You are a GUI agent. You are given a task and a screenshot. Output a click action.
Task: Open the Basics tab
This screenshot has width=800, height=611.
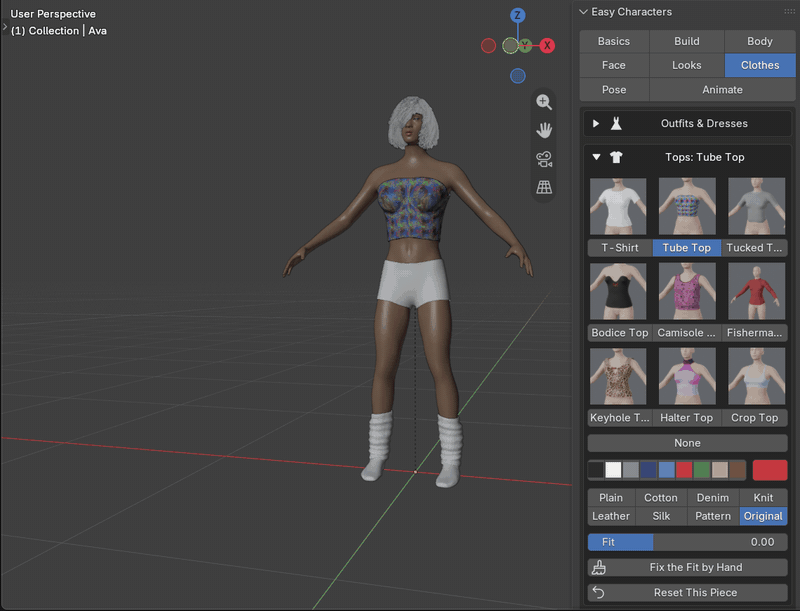[614, 41]
